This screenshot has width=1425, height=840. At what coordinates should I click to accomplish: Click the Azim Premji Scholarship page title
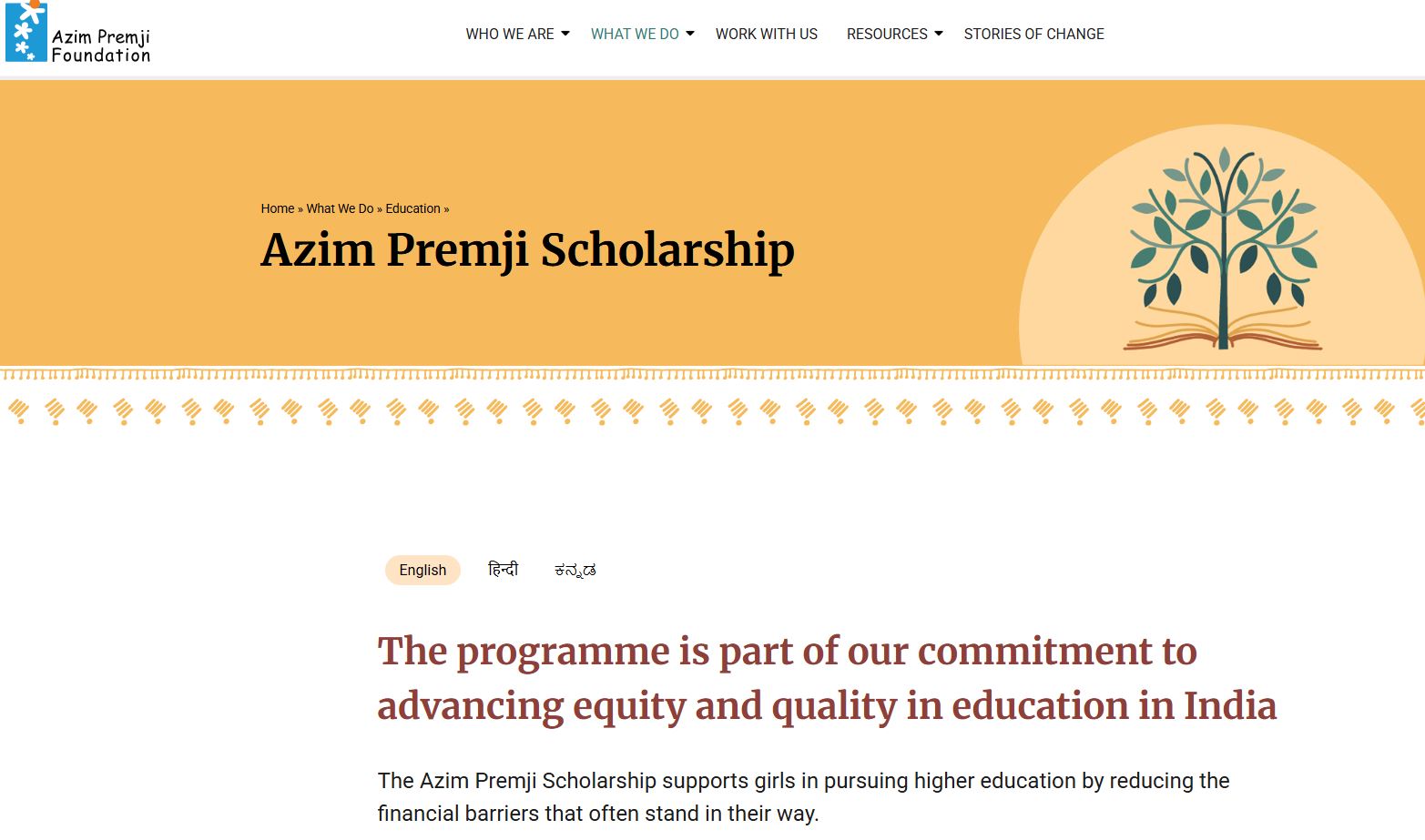click(528, 250)
